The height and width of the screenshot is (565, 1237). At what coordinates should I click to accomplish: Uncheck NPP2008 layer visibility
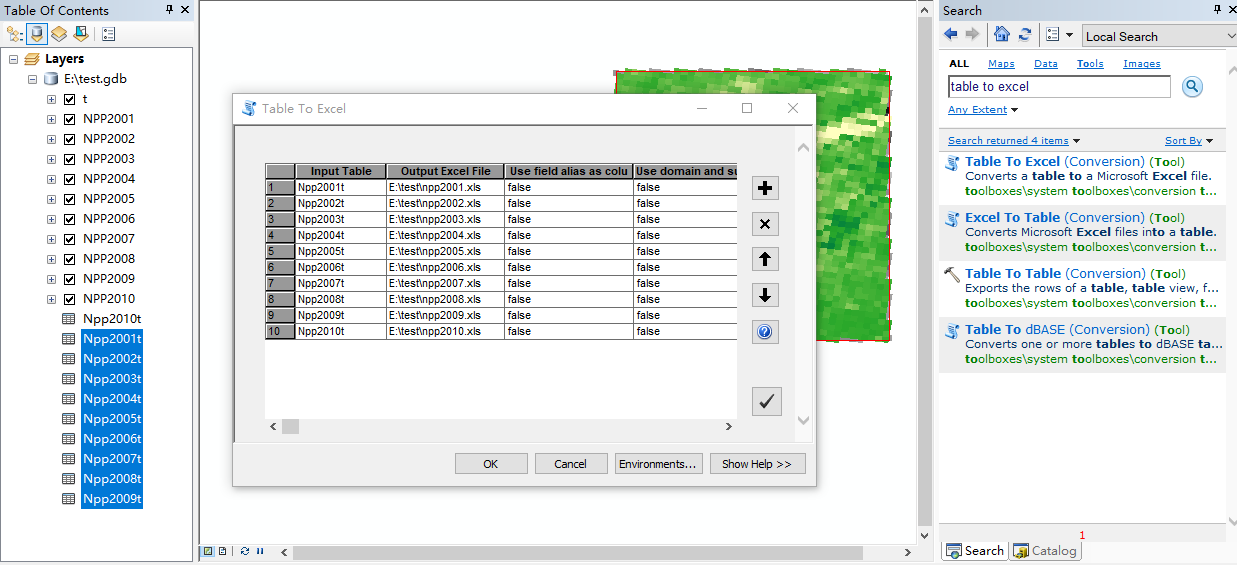pyautogui.click(x=69, y=259)
